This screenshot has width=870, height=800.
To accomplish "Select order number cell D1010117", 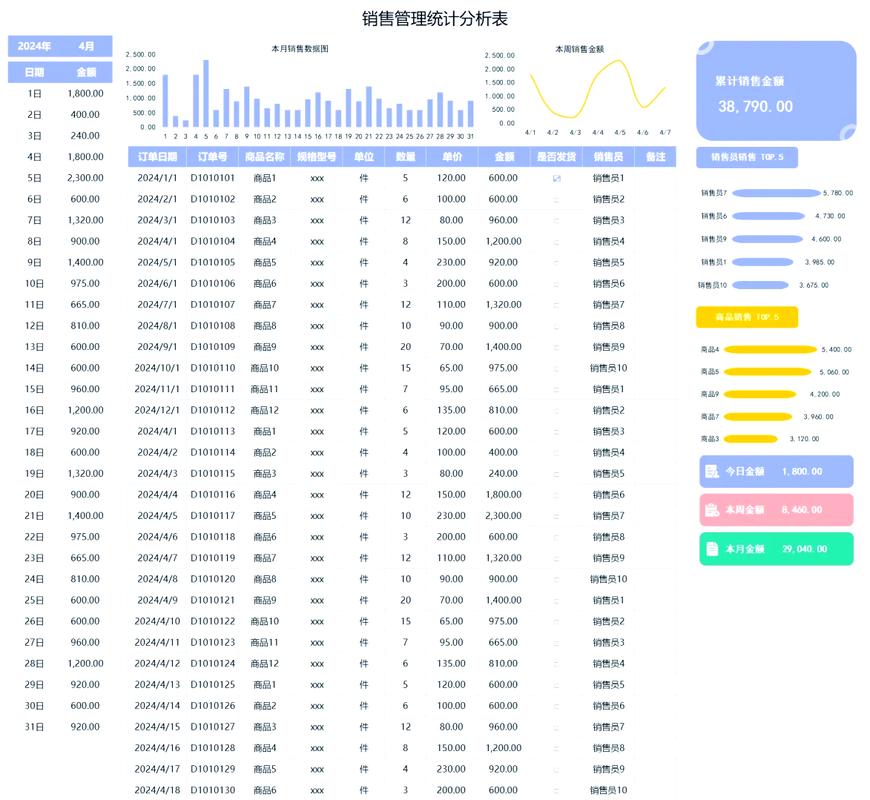I will tap(213, 515).
